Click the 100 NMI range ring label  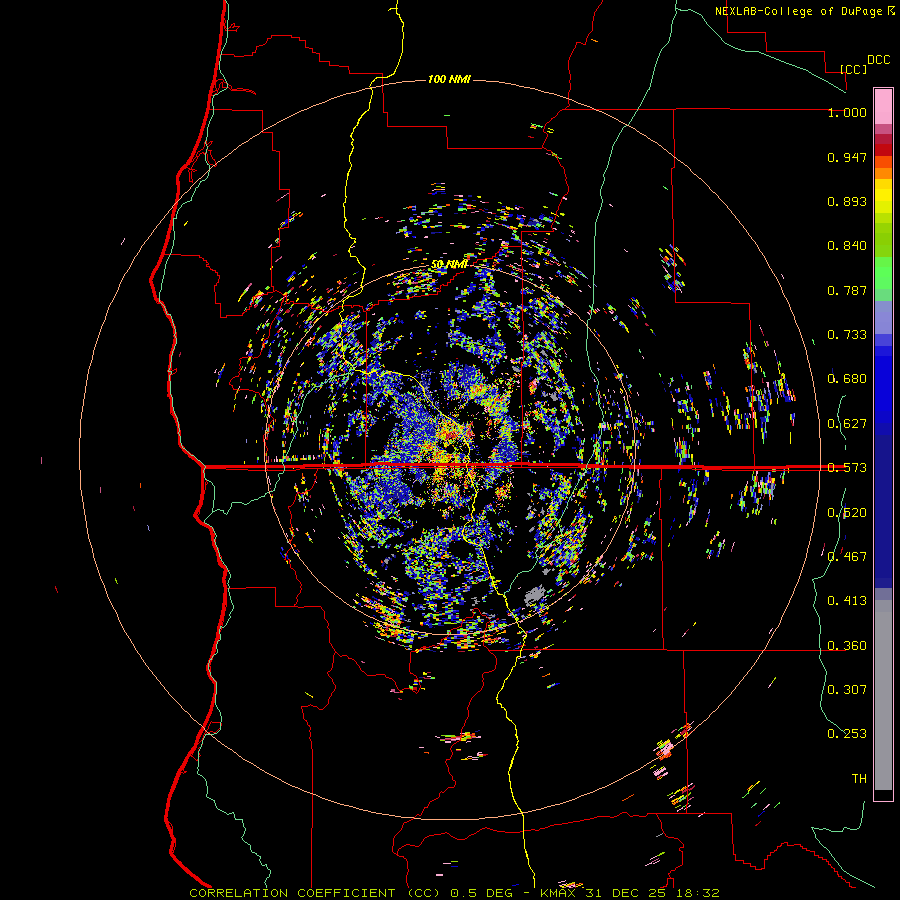[449, 79]
